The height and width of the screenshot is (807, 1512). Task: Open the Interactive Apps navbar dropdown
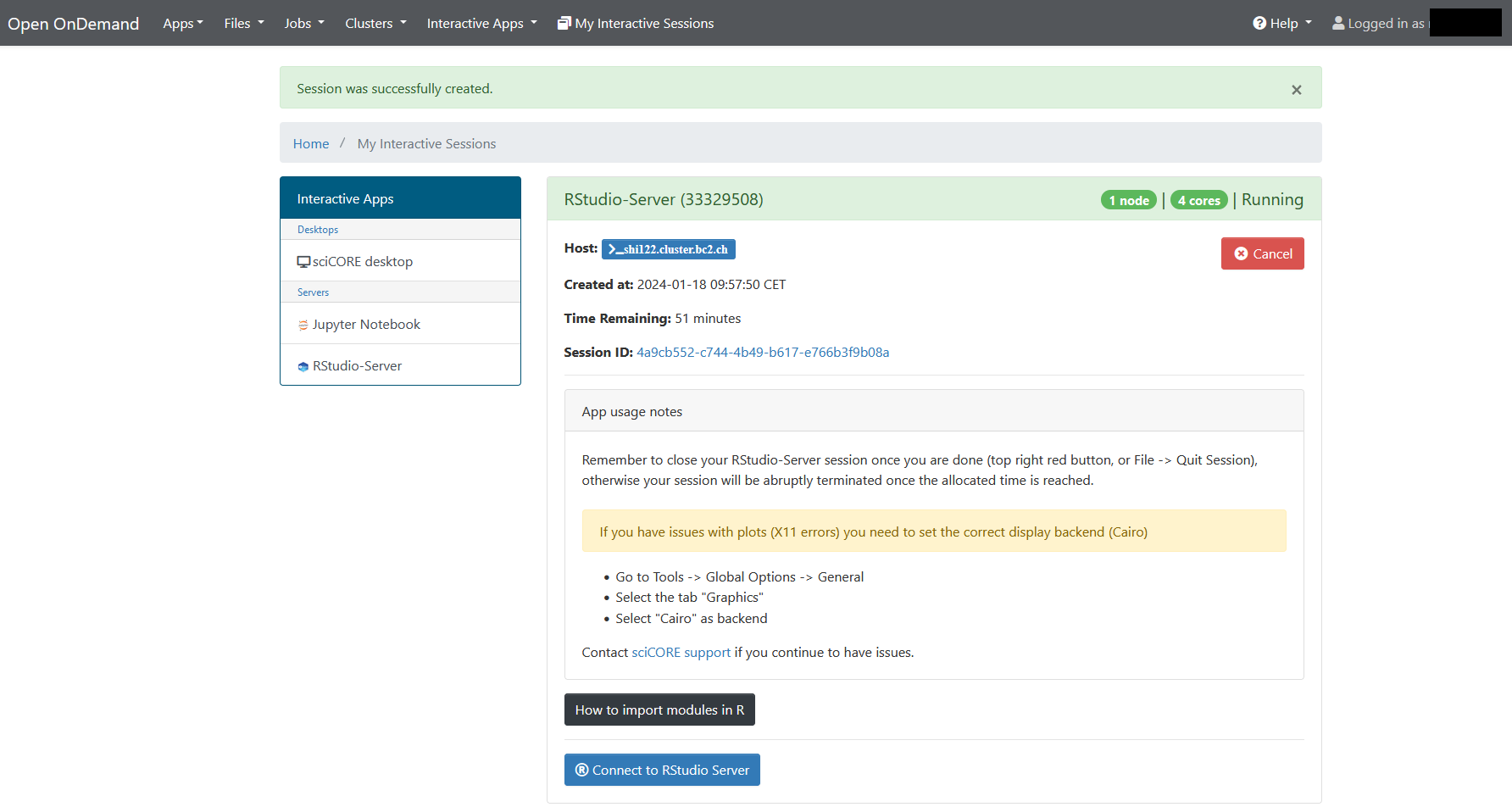[481, 24]
